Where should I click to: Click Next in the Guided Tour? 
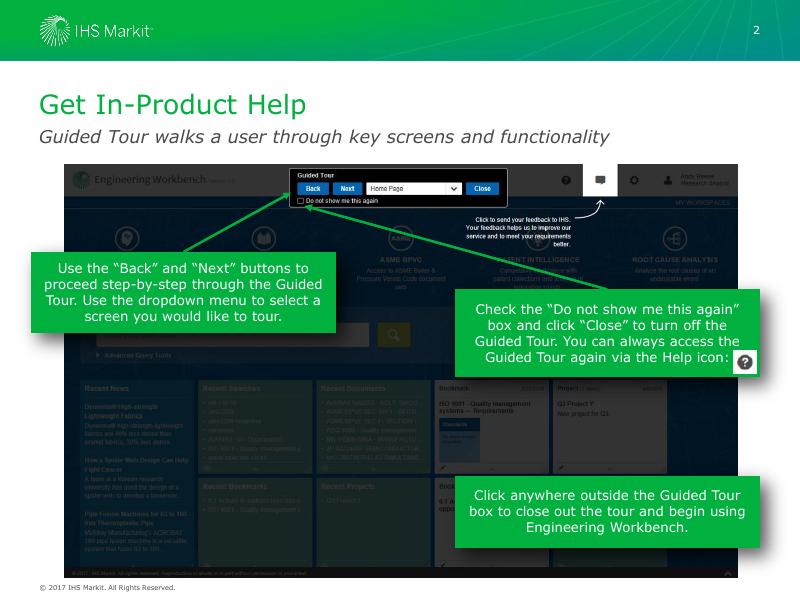347,188
